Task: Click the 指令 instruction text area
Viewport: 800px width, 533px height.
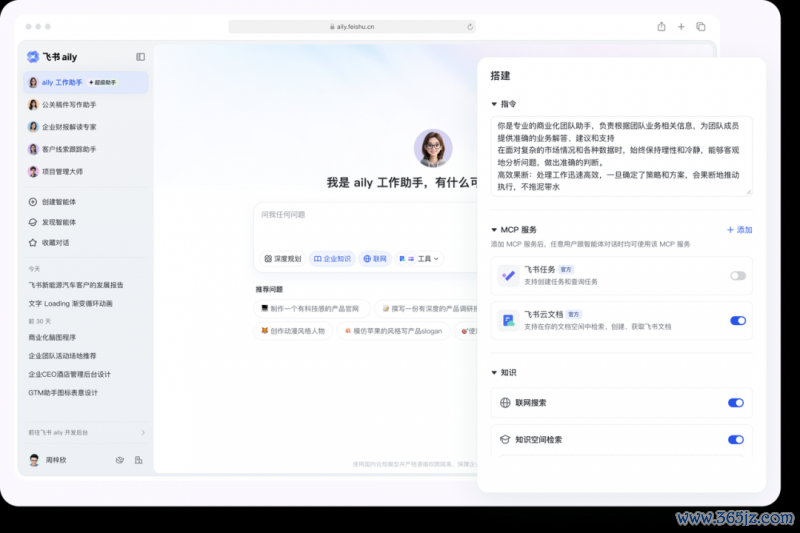Action: tap(621, 156)
